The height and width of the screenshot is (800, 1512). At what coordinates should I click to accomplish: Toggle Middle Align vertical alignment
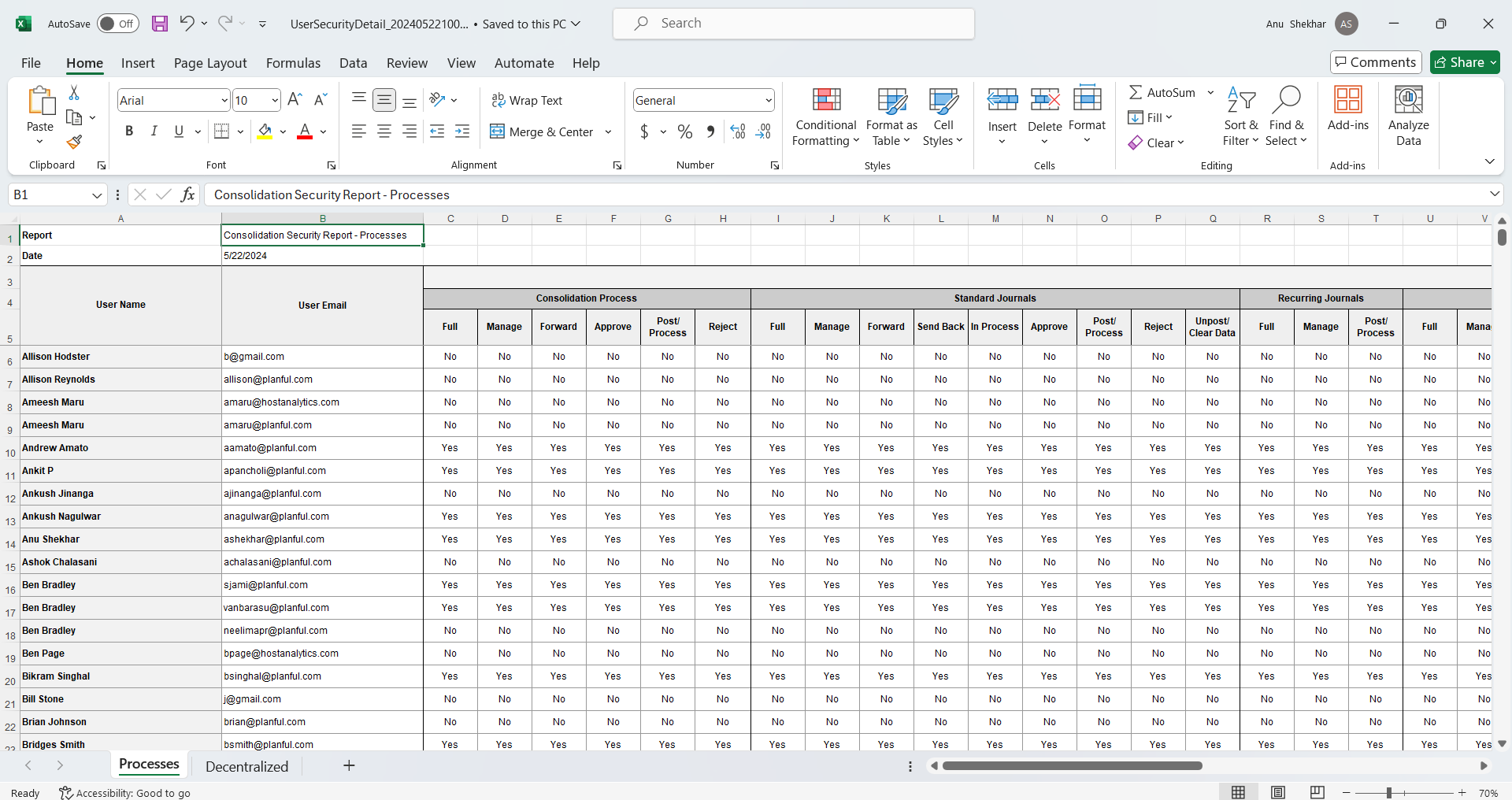(x=384, y=99)
